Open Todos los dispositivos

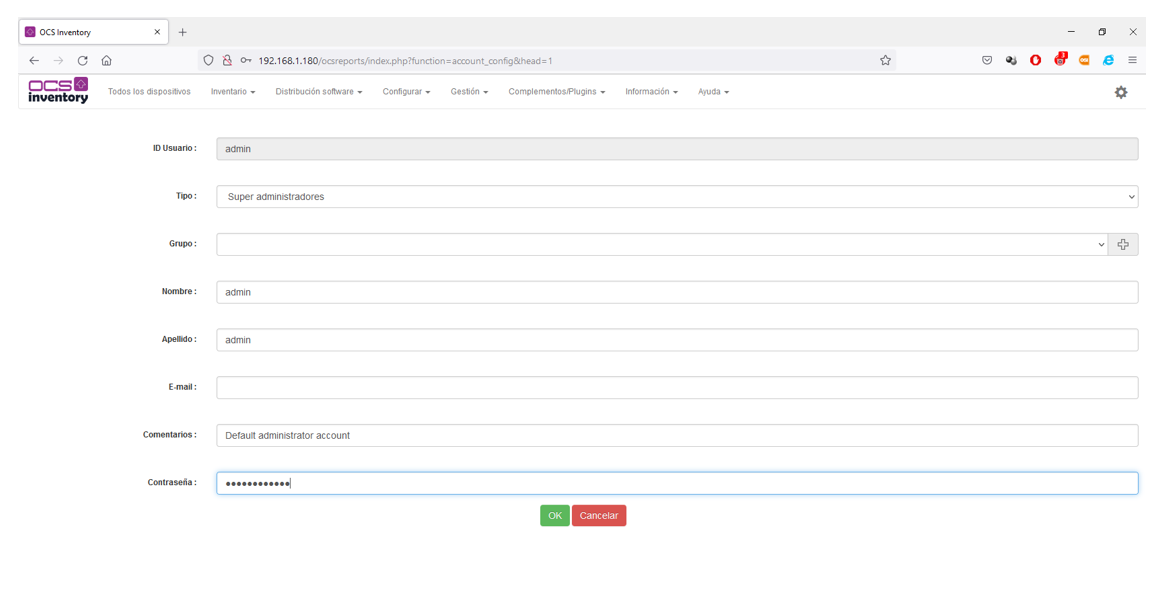pos(149,92)
